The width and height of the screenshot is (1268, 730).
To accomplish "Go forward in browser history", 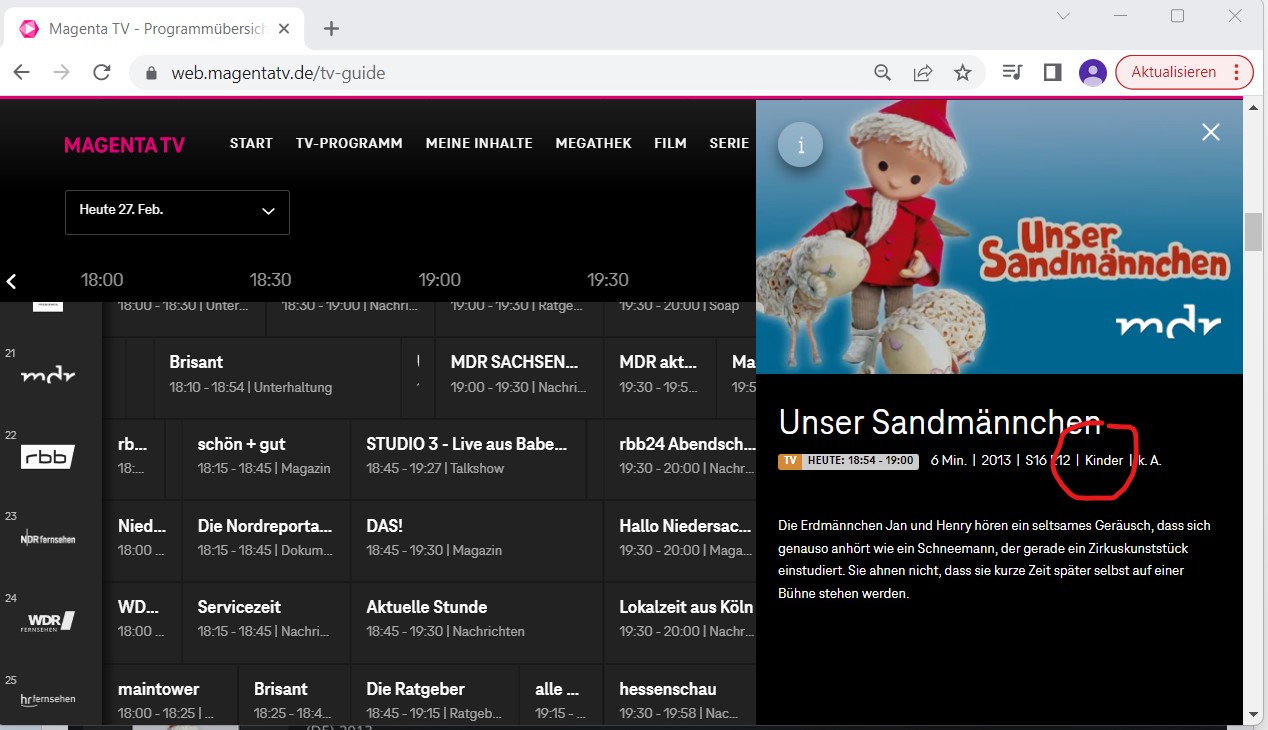I will tap(61, 72).
